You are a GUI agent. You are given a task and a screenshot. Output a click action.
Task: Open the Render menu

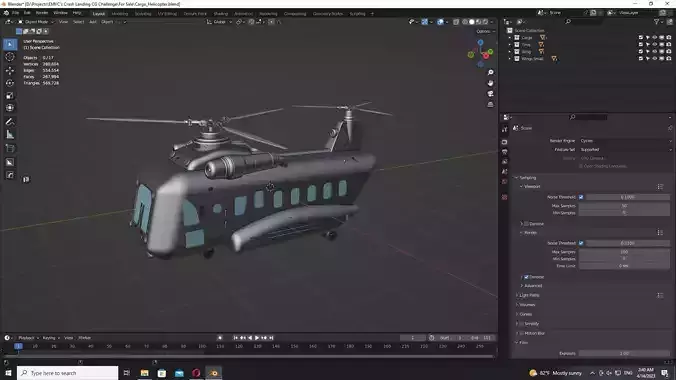coord(42,13)
